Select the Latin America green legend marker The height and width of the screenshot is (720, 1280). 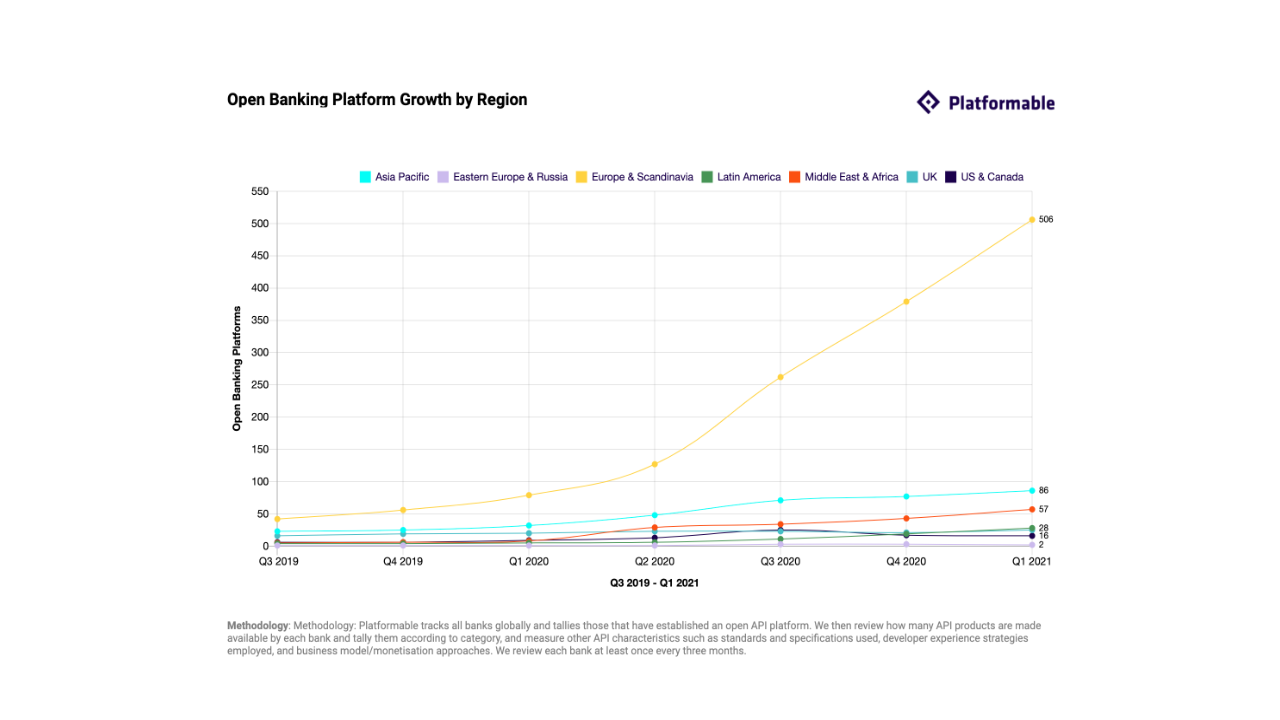pos(707,177)
